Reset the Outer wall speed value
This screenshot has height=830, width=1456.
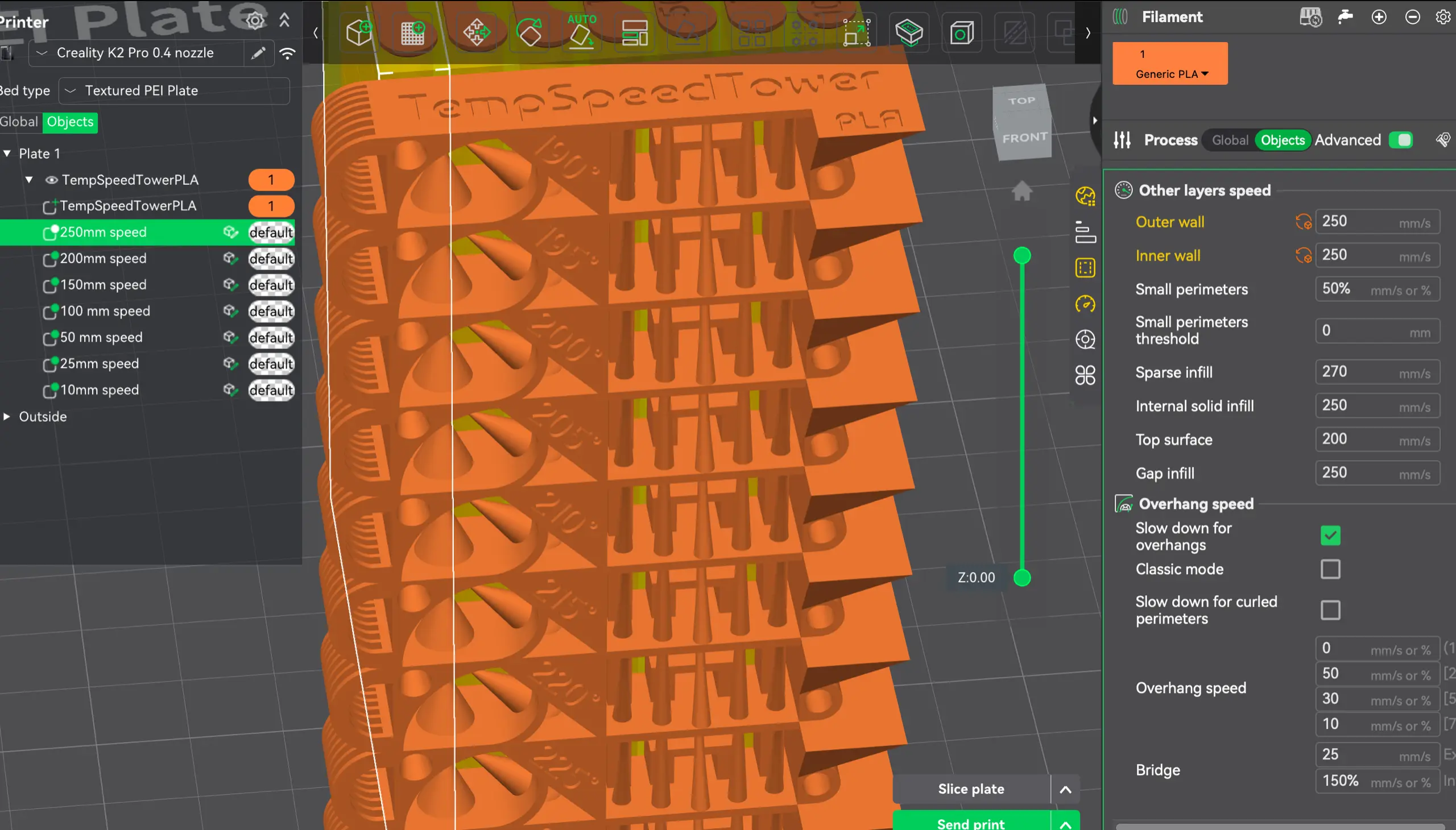1303,221
